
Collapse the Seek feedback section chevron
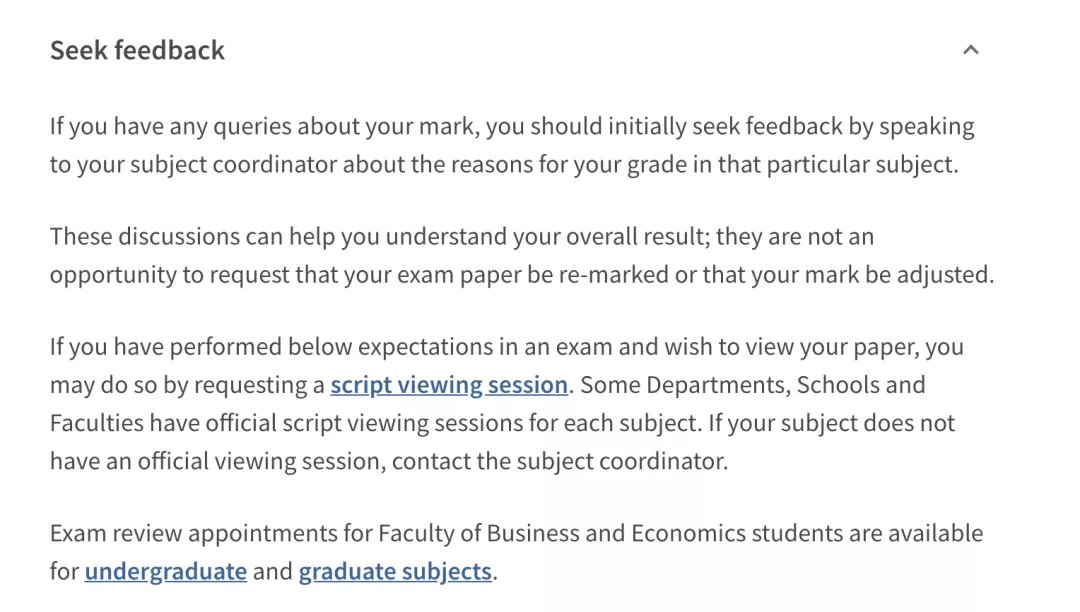(970, 50)
